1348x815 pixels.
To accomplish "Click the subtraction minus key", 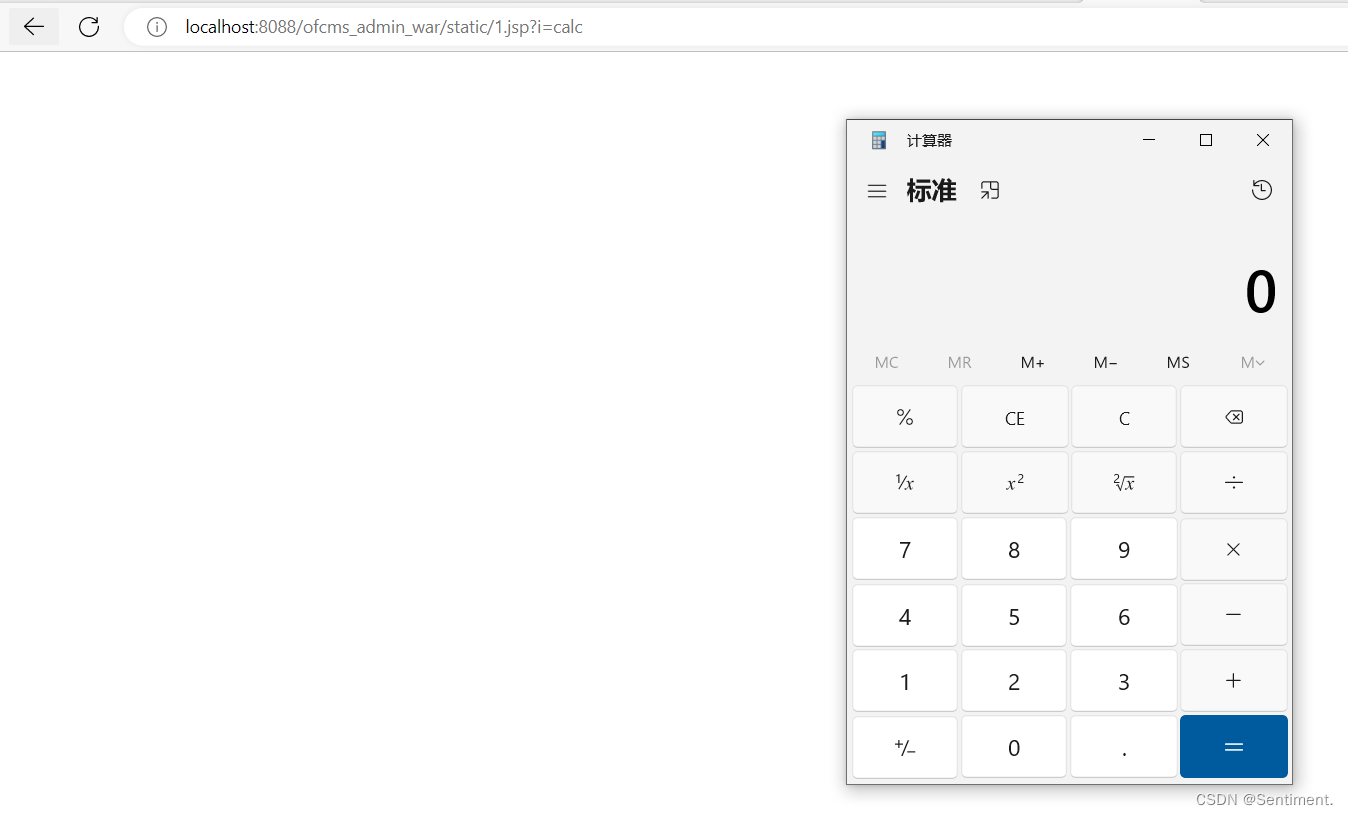I will (x=1234, y=615).
